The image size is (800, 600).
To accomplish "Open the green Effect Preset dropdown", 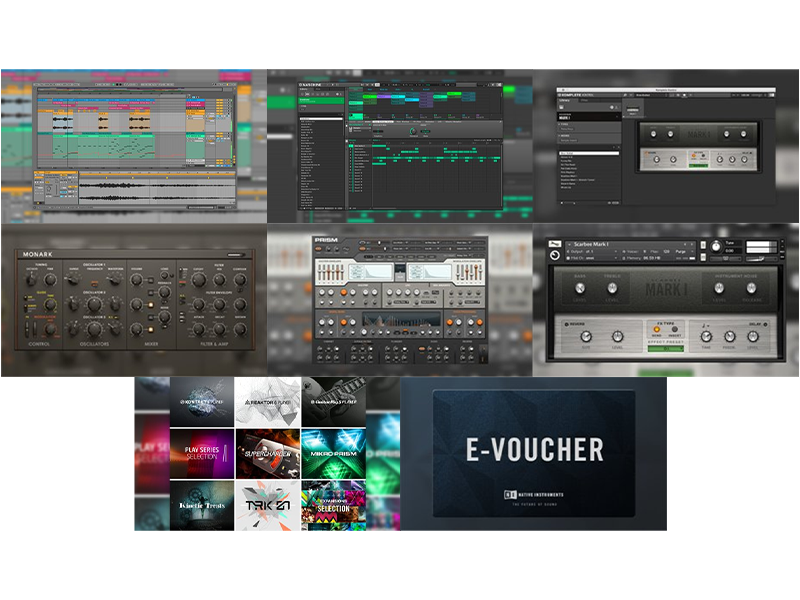I will pos(665,348).
